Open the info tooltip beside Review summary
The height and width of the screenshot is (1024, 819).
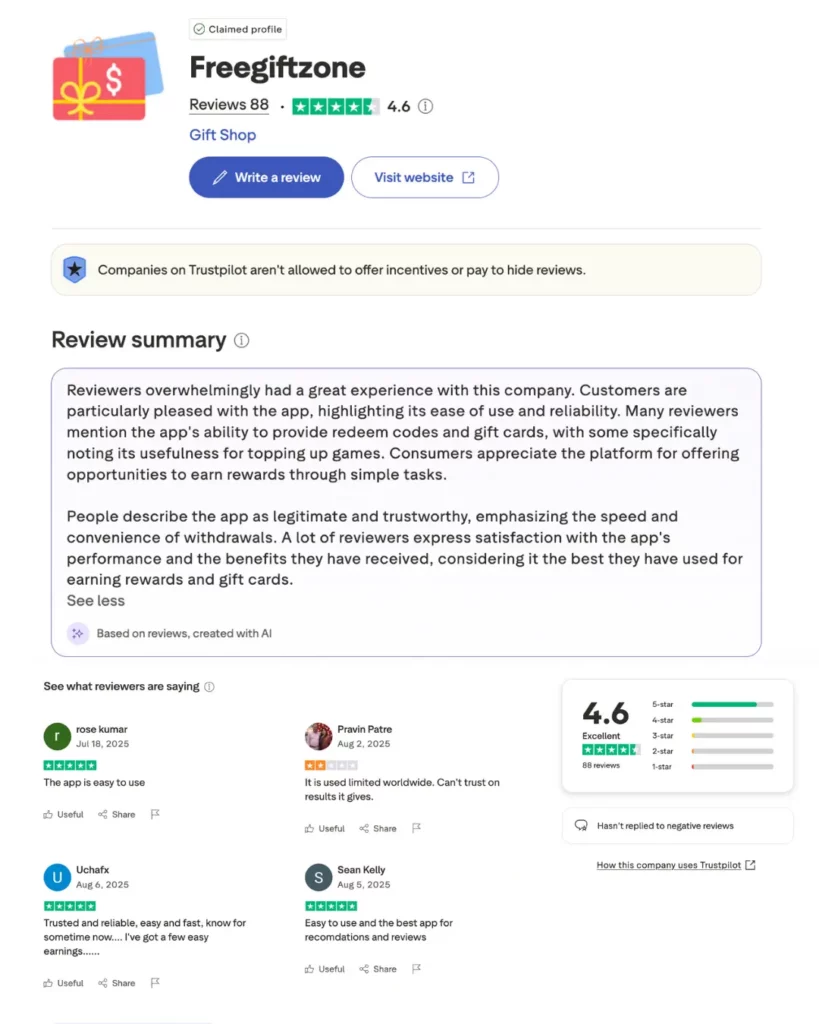240,341
